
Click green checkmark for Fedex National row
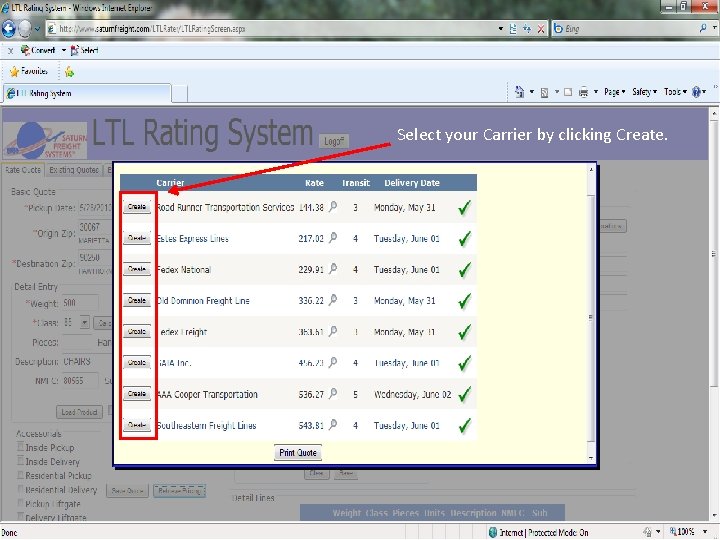(464, 270)
